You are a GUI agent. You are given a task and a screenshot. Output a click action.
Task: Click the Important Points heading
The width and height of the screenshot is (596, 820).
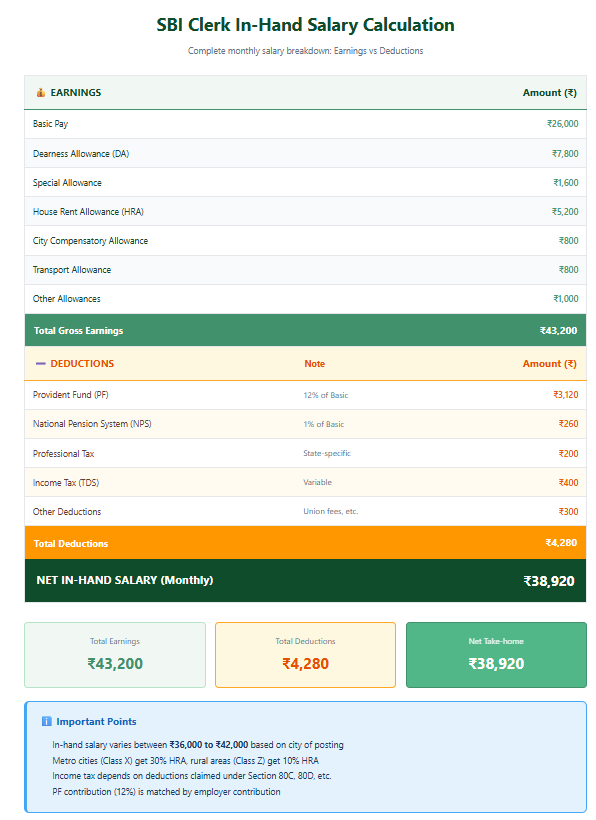[x=96, y=722]
